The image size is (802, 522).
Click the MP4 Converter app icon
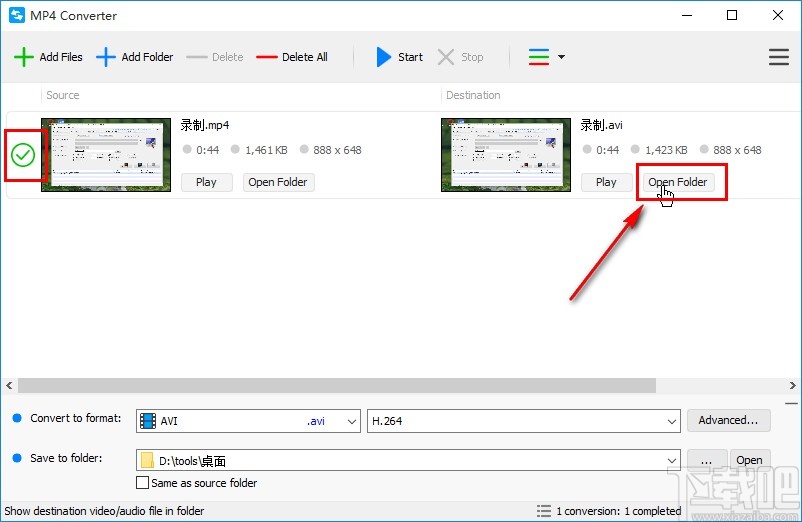(x=16, y=15)
